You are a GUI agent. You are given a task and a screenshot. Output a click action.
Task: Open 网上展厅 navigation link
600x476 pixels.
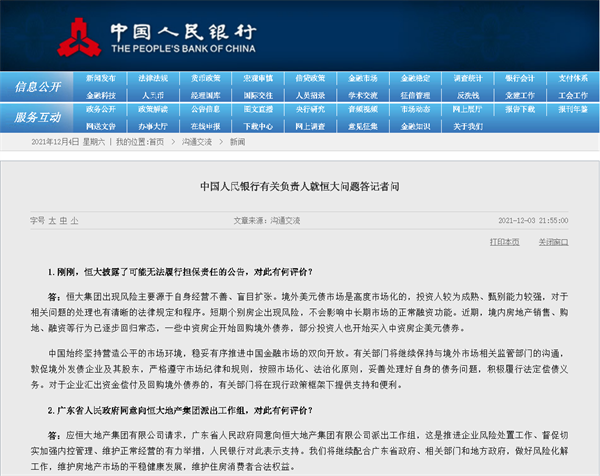point(468,109)
